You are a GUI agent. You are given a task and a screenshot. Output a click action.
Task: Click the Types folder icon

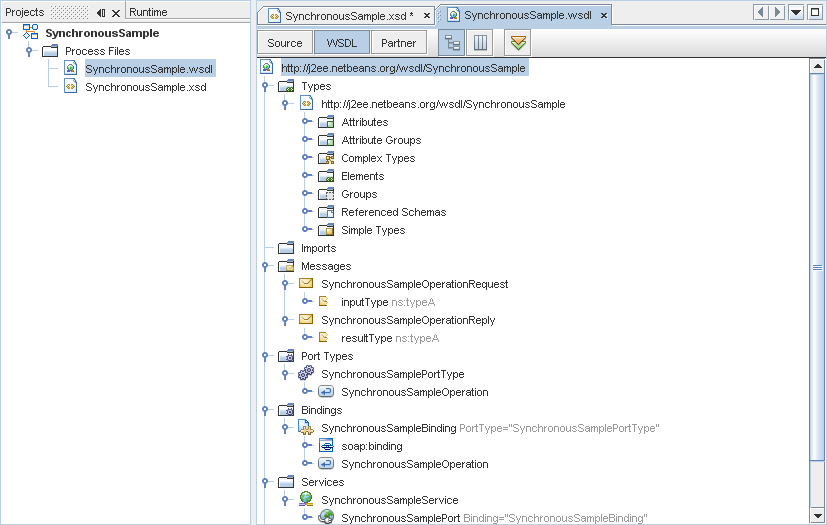pyautogui.click(x=286, y=86)
